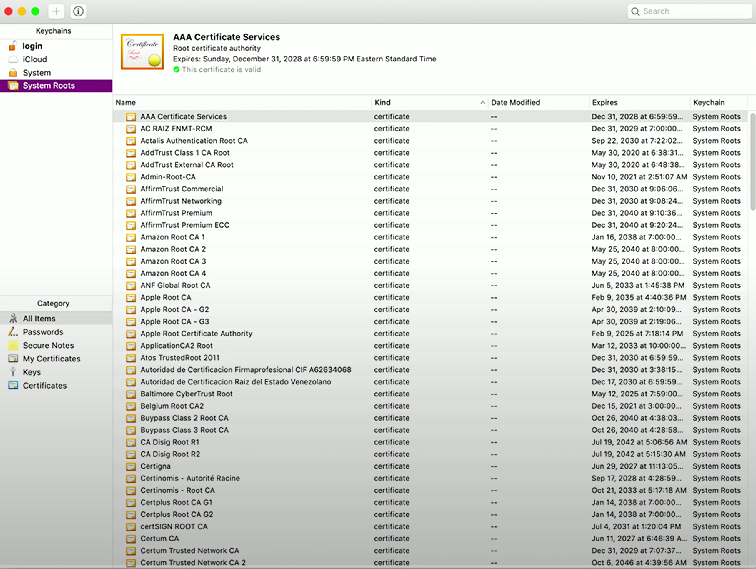
Task: Sort by the Kind column header
Action: click(x=430, y=102)
